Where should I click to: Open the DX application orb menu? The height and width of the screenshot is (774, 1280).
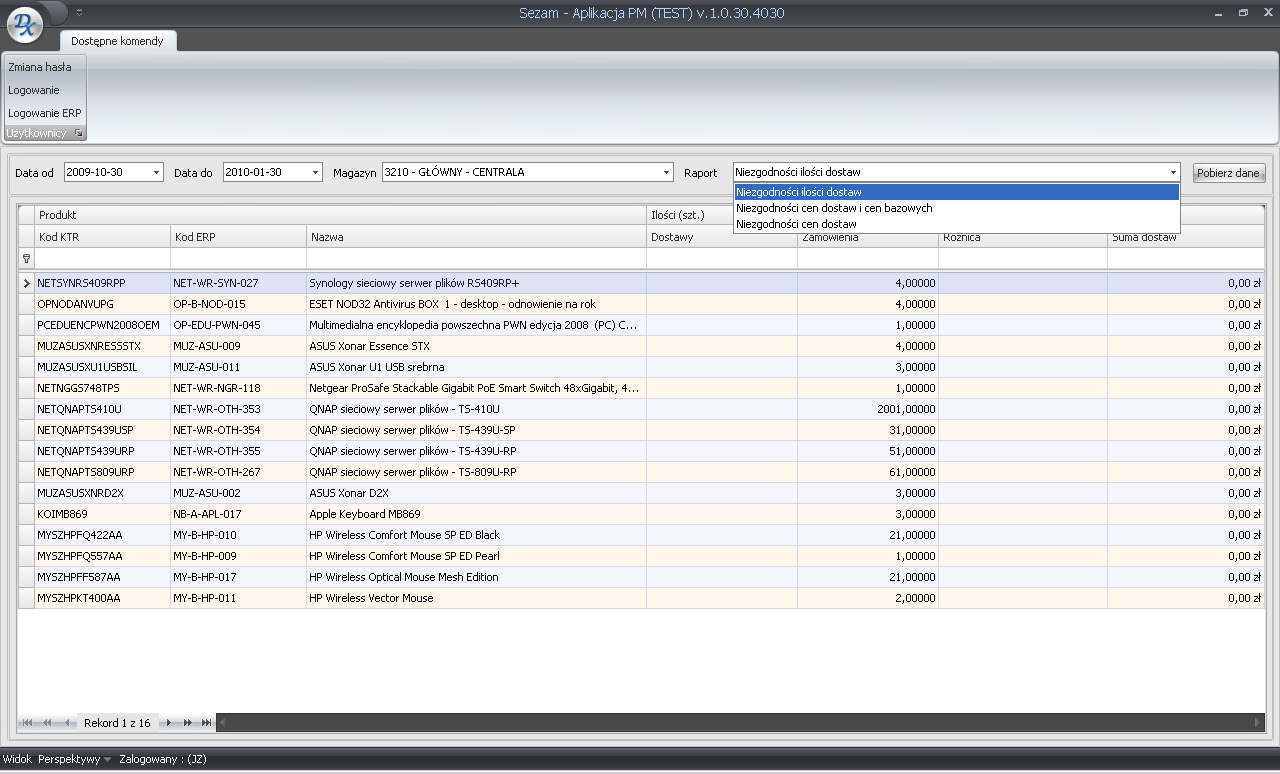click(27, 25)
